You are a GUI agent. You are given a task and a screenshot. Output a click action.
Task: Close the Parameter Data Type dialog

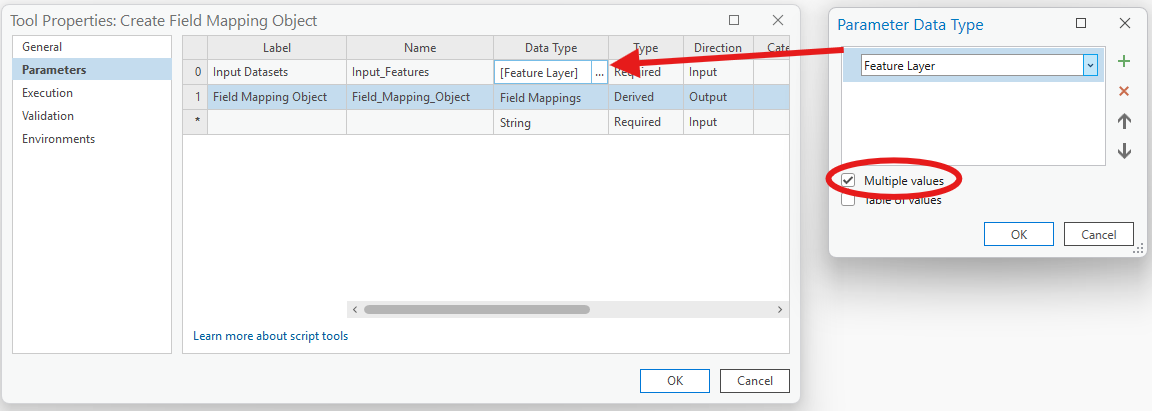point(1125,24)
